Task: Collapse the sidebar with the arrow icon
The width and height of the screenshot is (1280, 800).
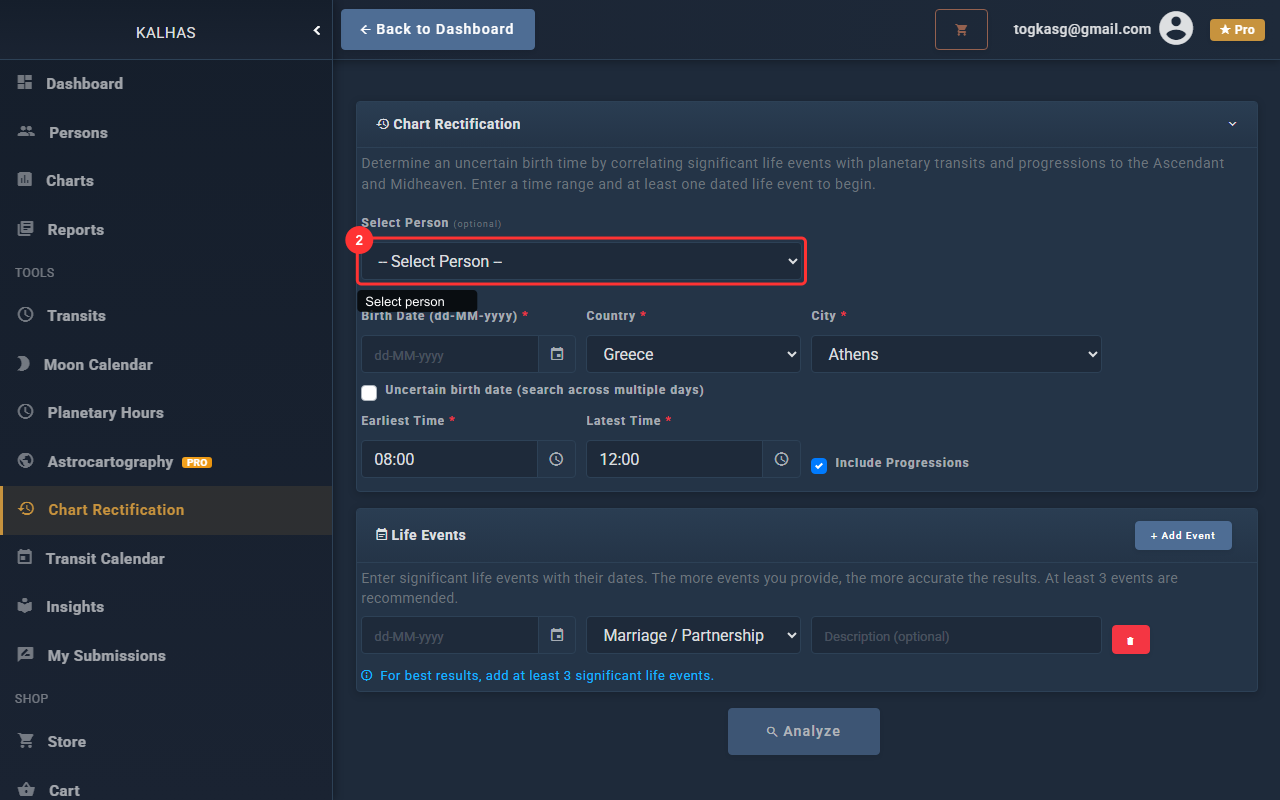Action: coord(317,31)
